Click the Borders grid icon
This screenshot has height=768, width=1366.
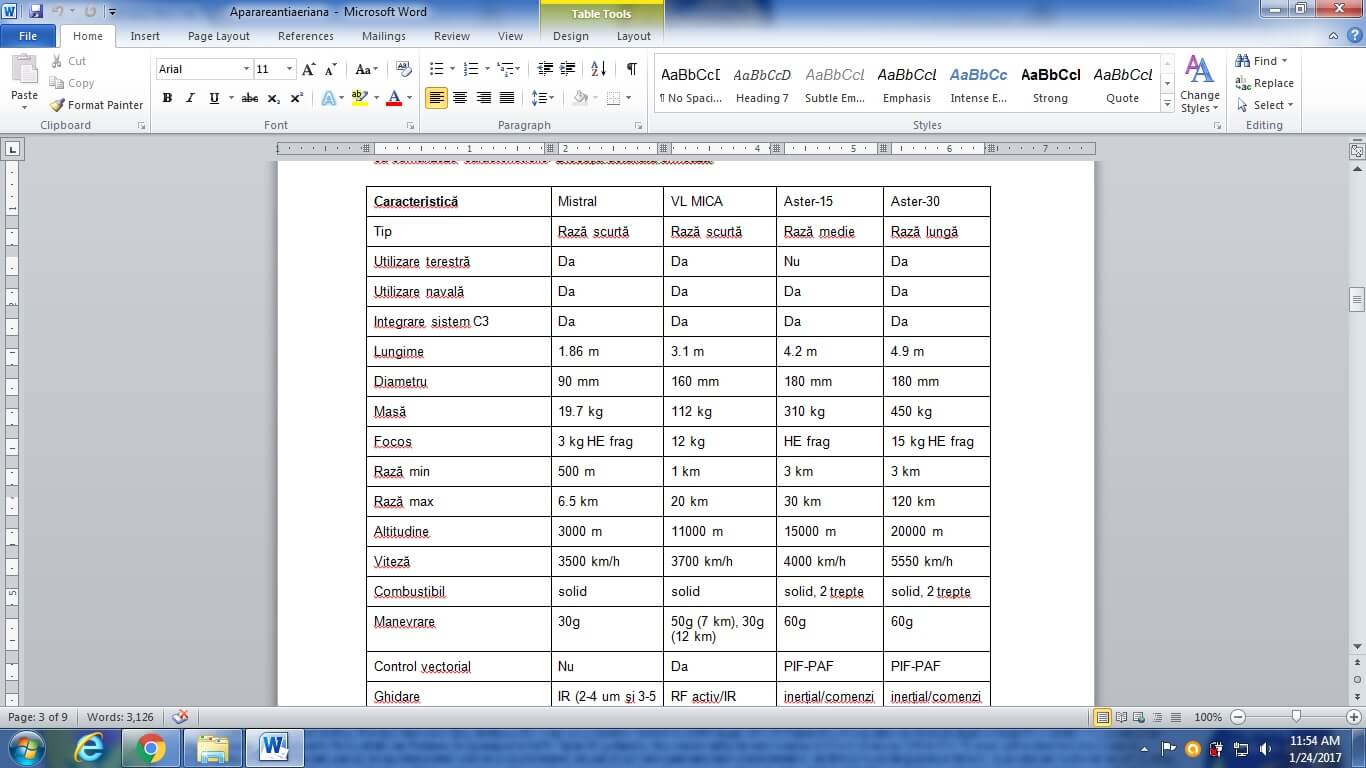(x=613, y=98)
